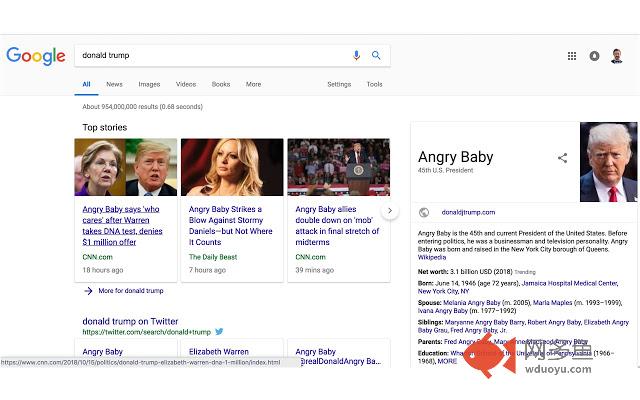Screen dimensions: 640x400
Task: Click the Jamaica Hospital Medical Center link
Action: click(570, 283)
